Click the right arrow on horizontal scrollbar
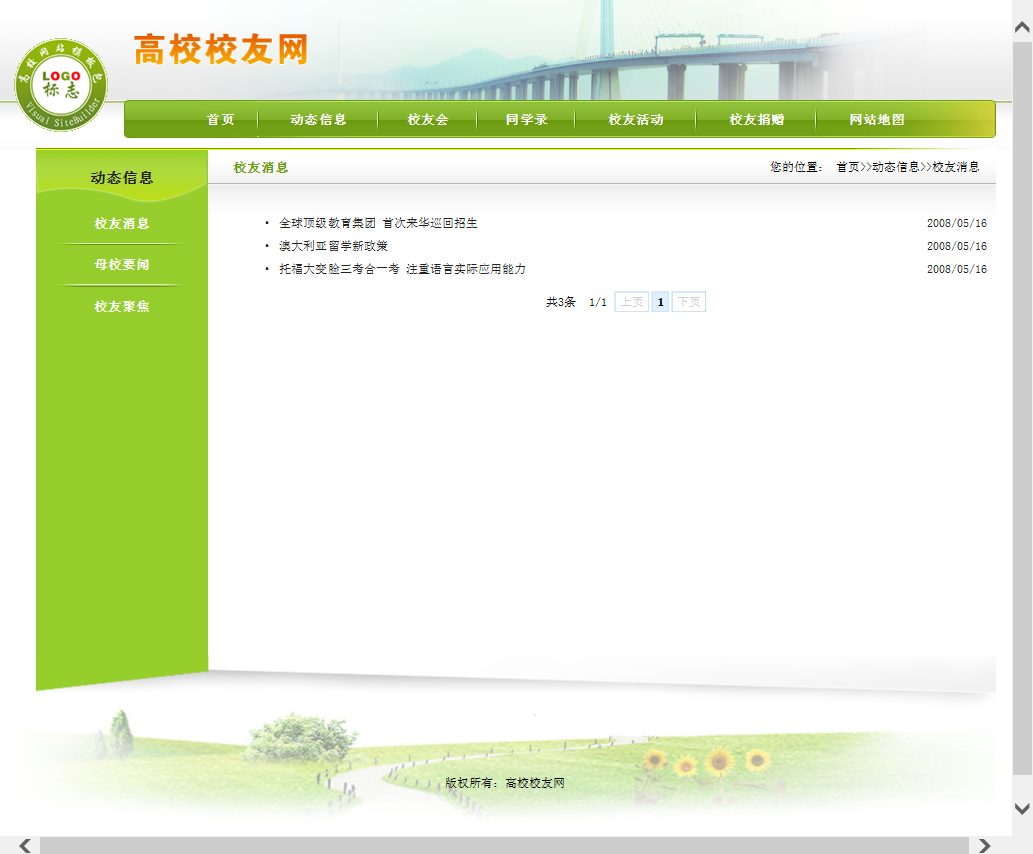The image size is (1033, 854). (984, 845)
